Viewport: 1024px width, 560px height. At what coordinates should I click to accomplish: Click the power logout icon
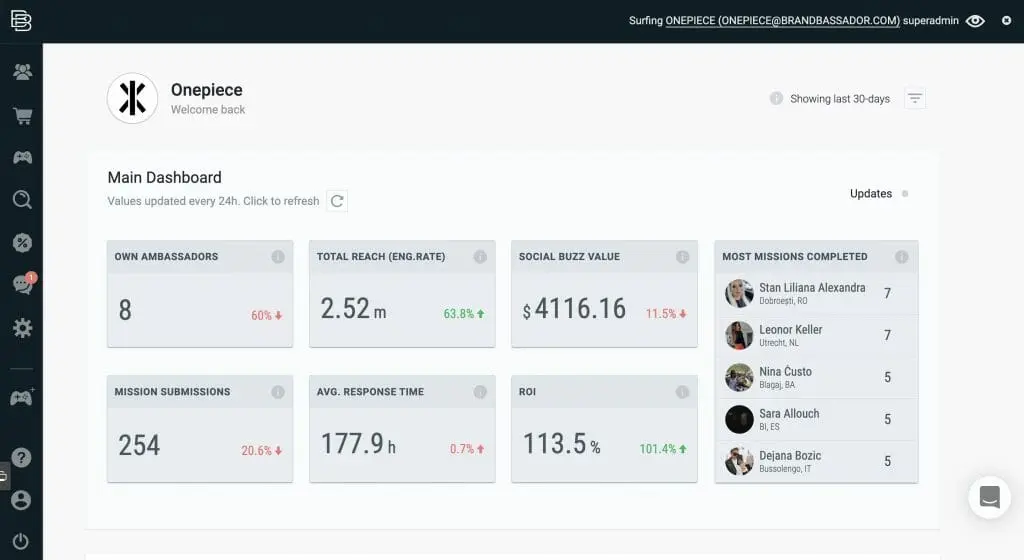click(x=21, y=541)
